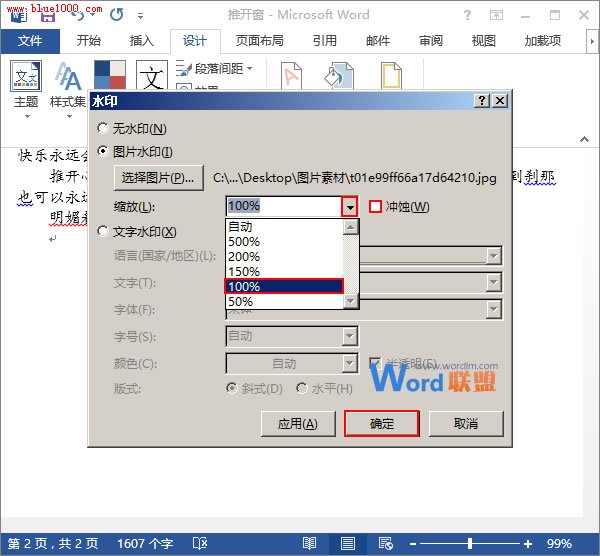Click the zoom in plus icon
Viewport: 600px width, 556px height.
pyautogui.click(x=528, y=543)
